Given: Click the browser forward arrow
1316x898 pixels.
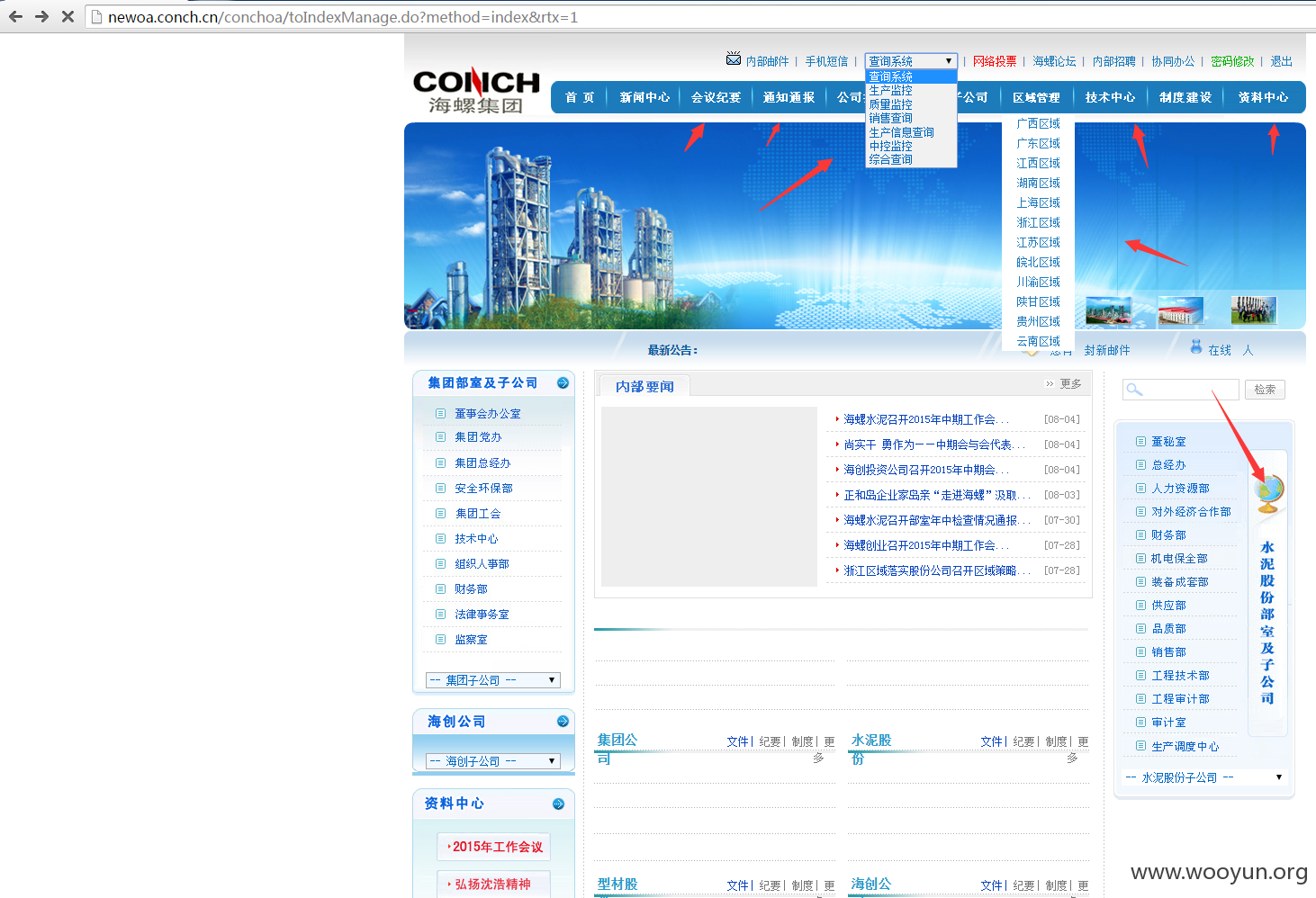Looking at the screenshot, I should click(41, 16).
